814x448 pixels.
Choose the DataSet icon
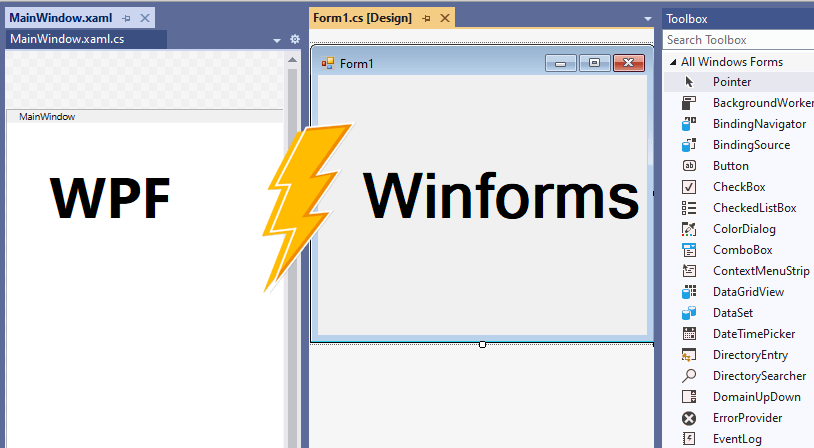(689, 313)
